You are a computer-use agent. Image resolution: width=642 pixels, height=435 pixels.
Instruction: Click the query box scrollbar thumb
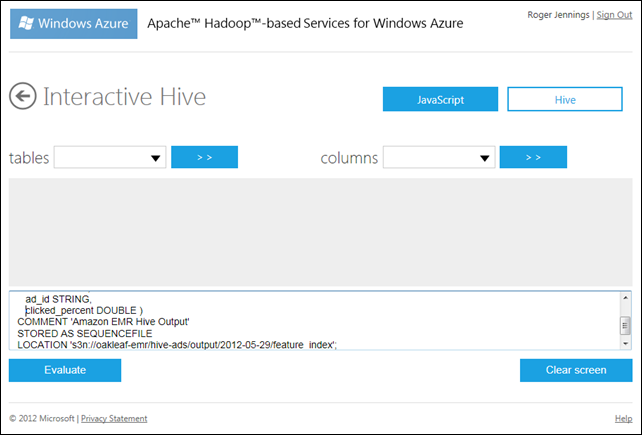coord(625,324)
